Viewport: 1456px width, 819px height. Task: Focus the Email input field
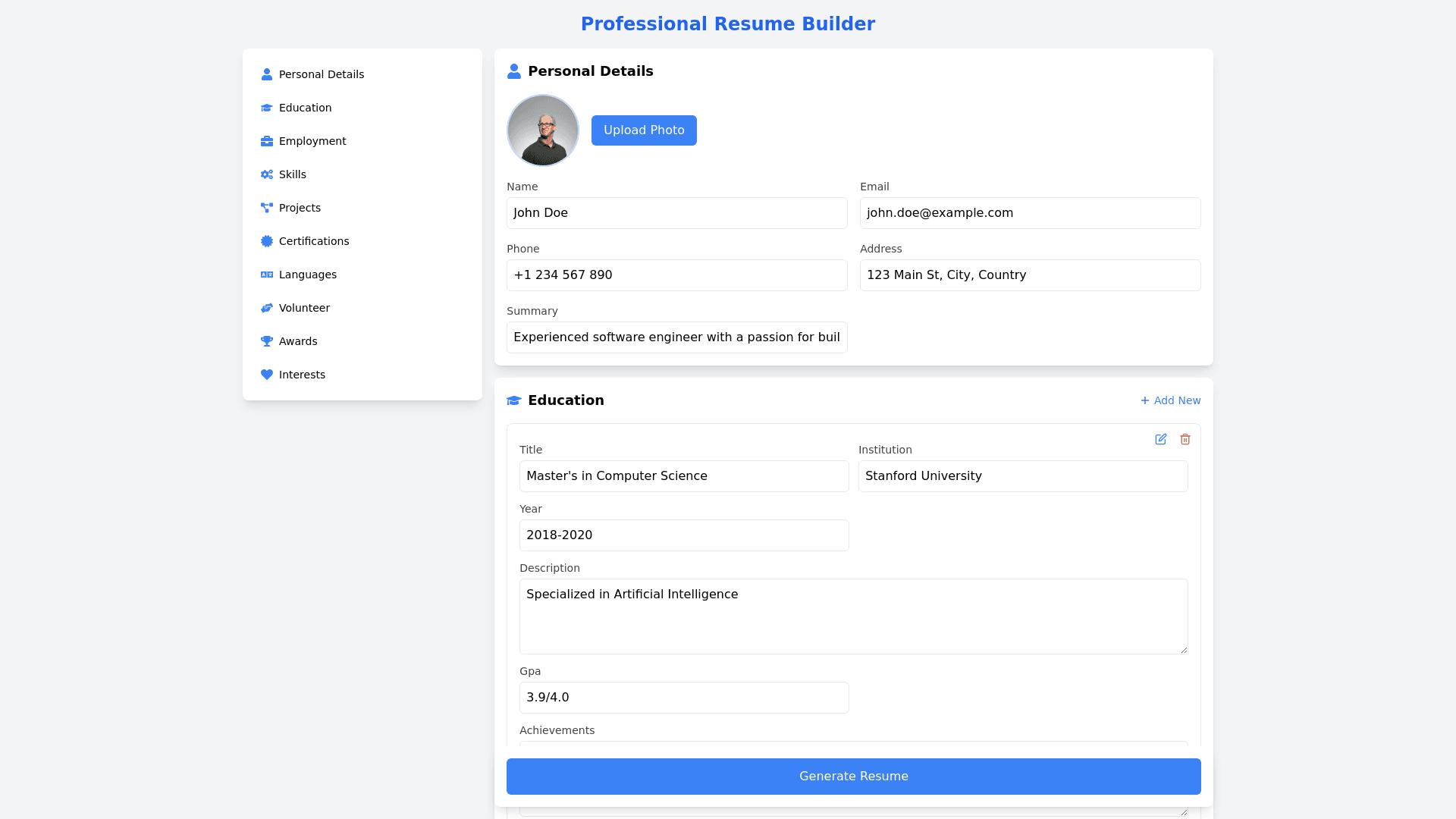tap(1030, 213)
